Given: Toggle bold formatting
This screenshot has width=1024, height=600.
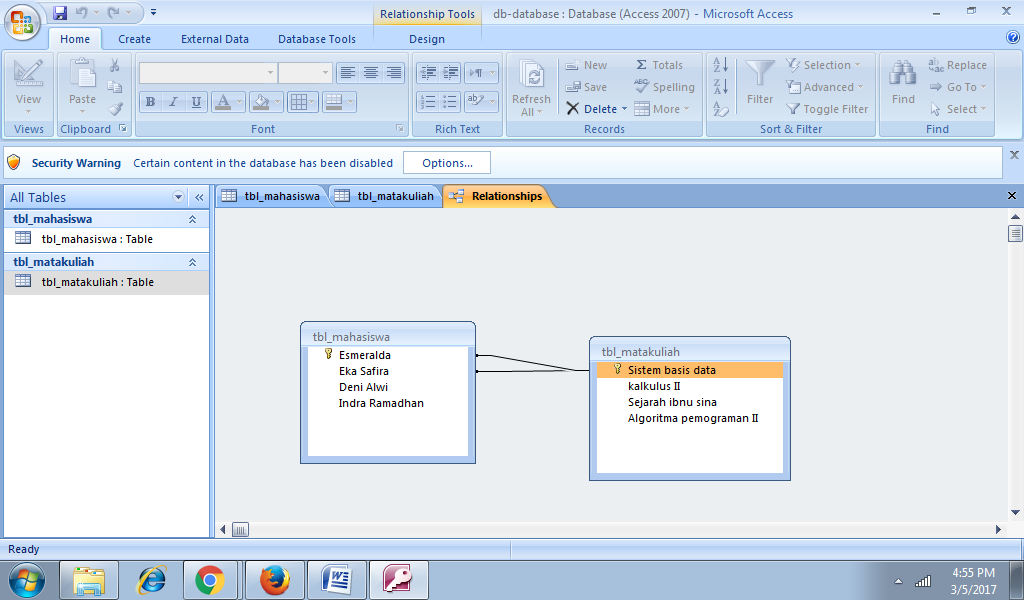Looking at the screenshot, I should tap(149, 103).
